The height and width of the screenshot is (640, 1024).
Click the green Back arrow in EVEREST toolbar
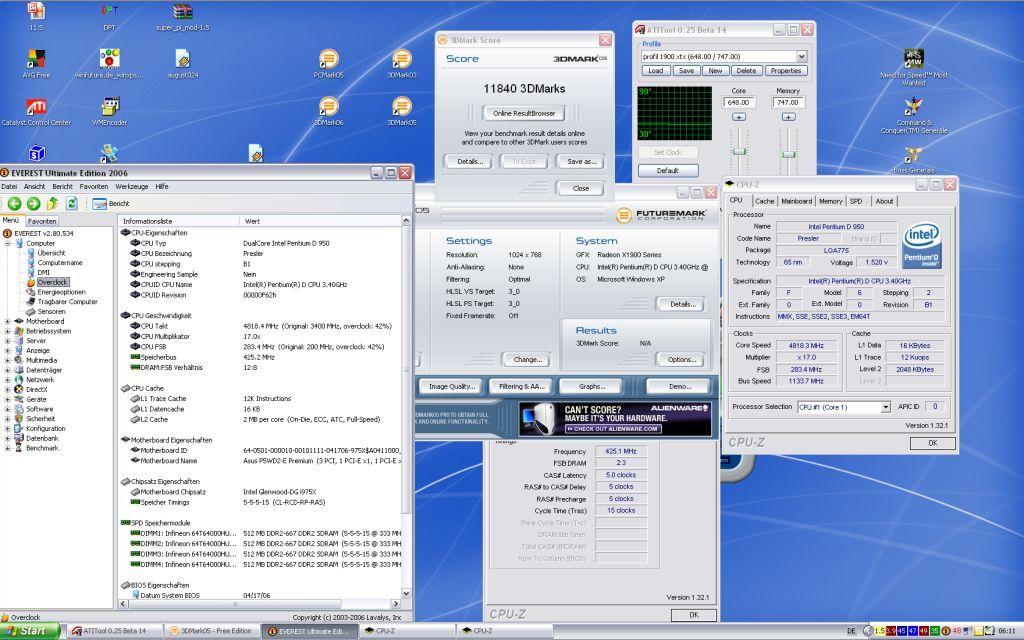14,204
